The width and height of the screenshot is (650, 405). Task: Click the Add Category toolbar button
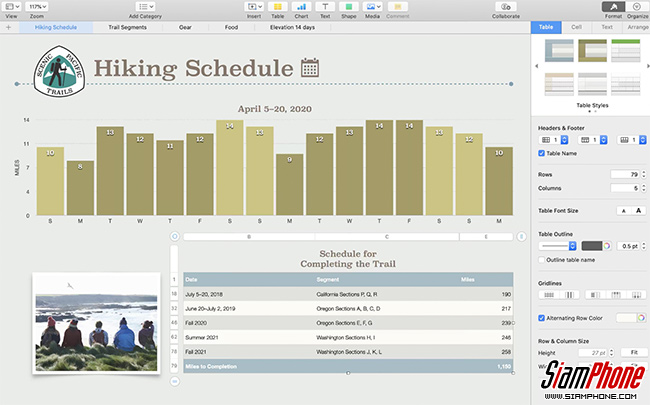point(145,7)
